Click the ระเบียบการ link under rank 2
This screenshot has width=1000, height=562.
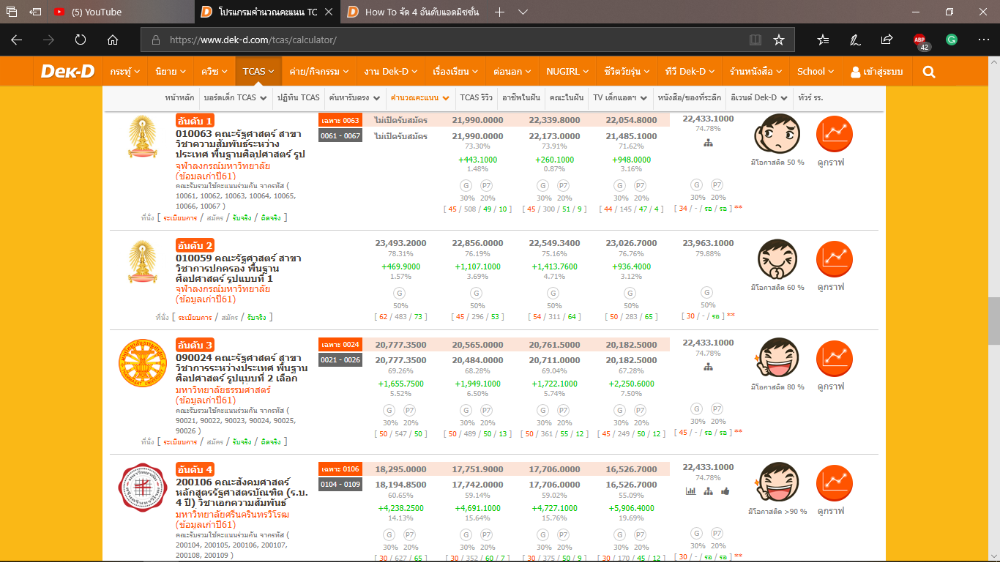[180, 316]
